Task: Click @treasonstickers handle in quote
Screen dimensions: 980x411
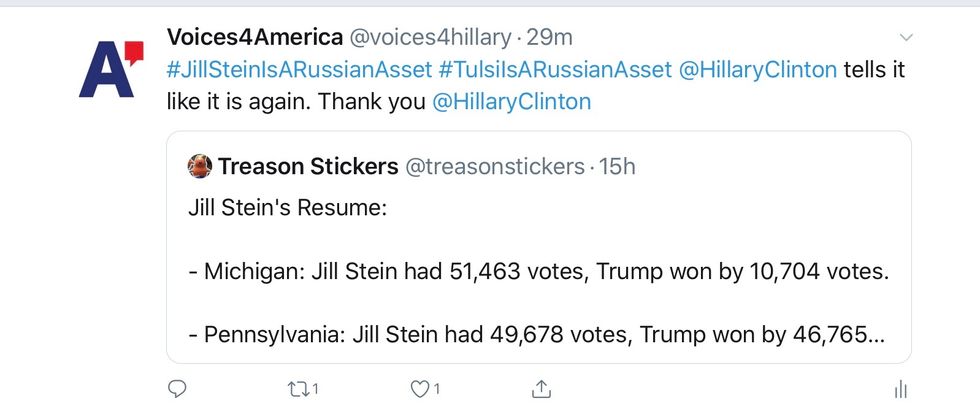Action: click(x=494, y=166)
